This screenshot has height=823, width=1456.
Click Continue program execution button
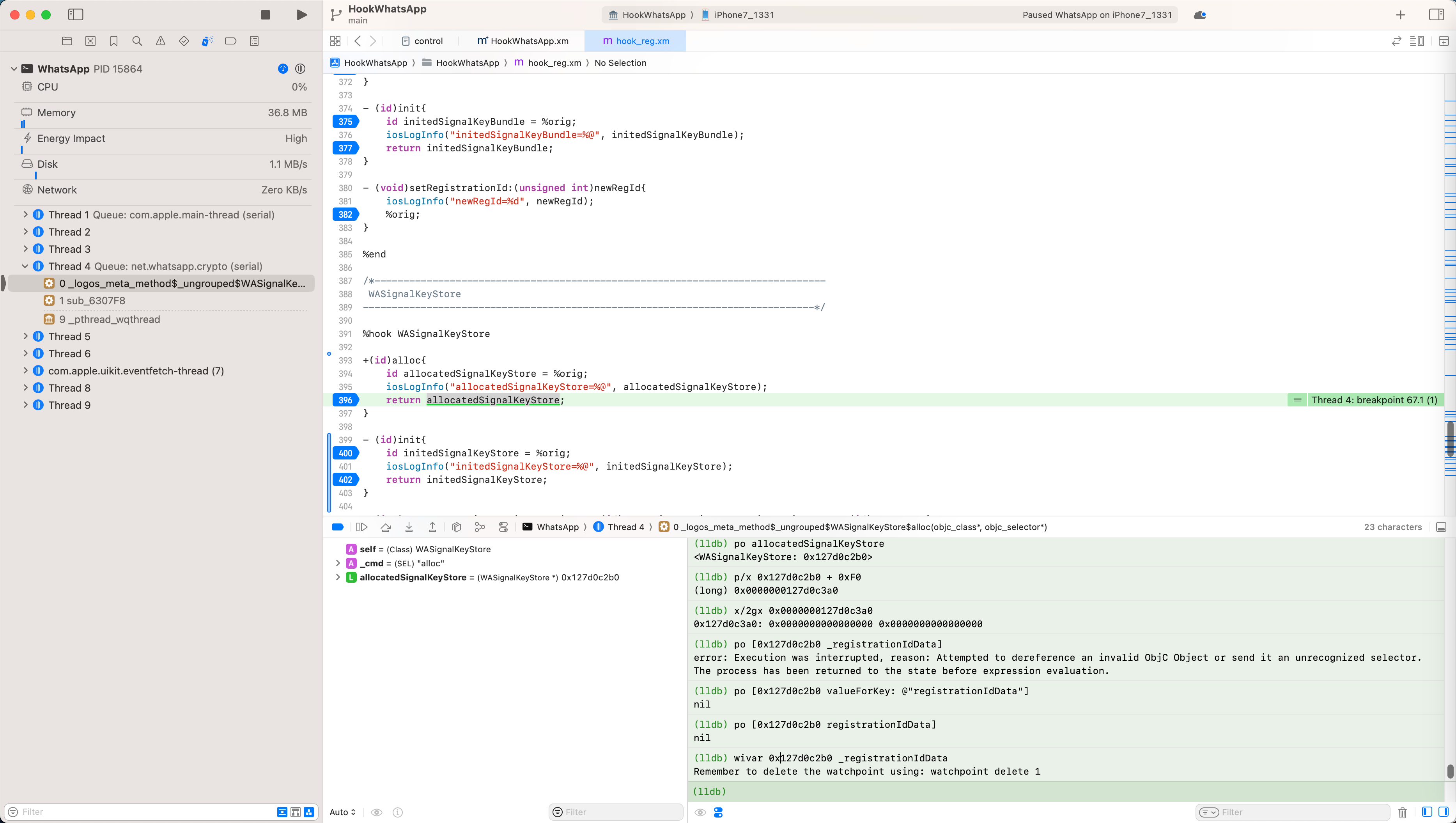point(362,527)
